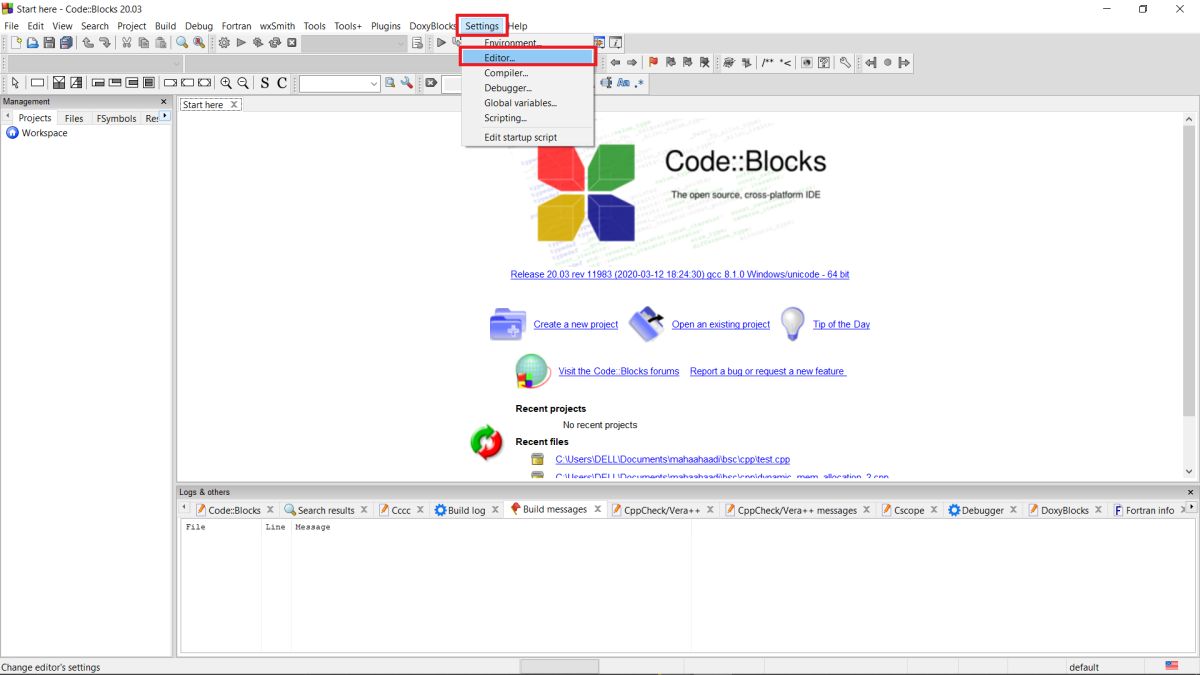Click the Paste toolbar icon

pyautogui.click(x=160, y=43)
